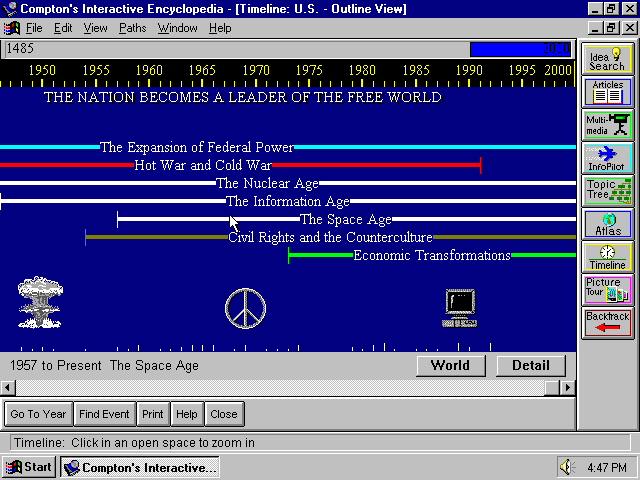Select Hot War and Cold War bar
Screen dimensions: 640x480
click(240, 165)
